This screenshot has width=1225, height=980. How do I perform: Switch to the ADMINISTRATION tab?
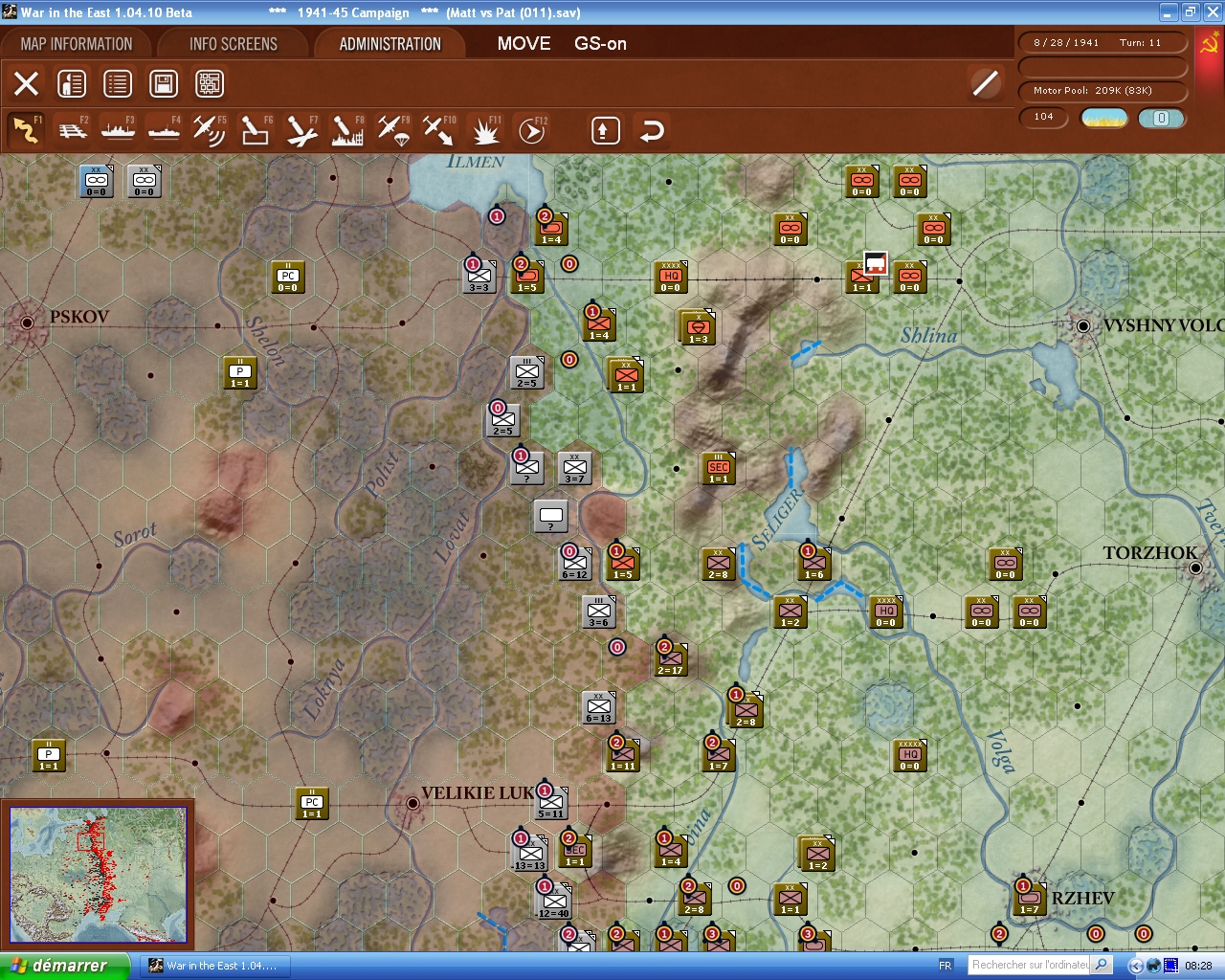390,44
